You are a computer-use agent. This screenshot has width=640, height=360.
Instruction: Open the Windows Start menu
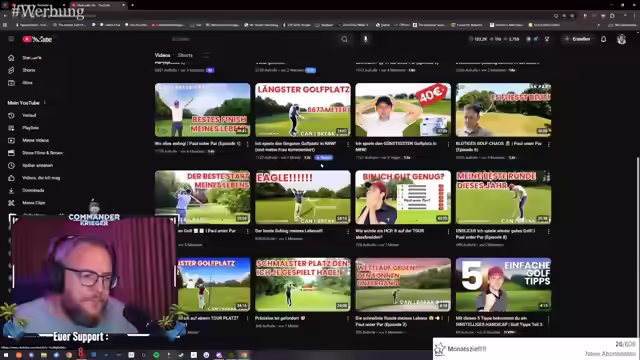click(x=6, y=355)
